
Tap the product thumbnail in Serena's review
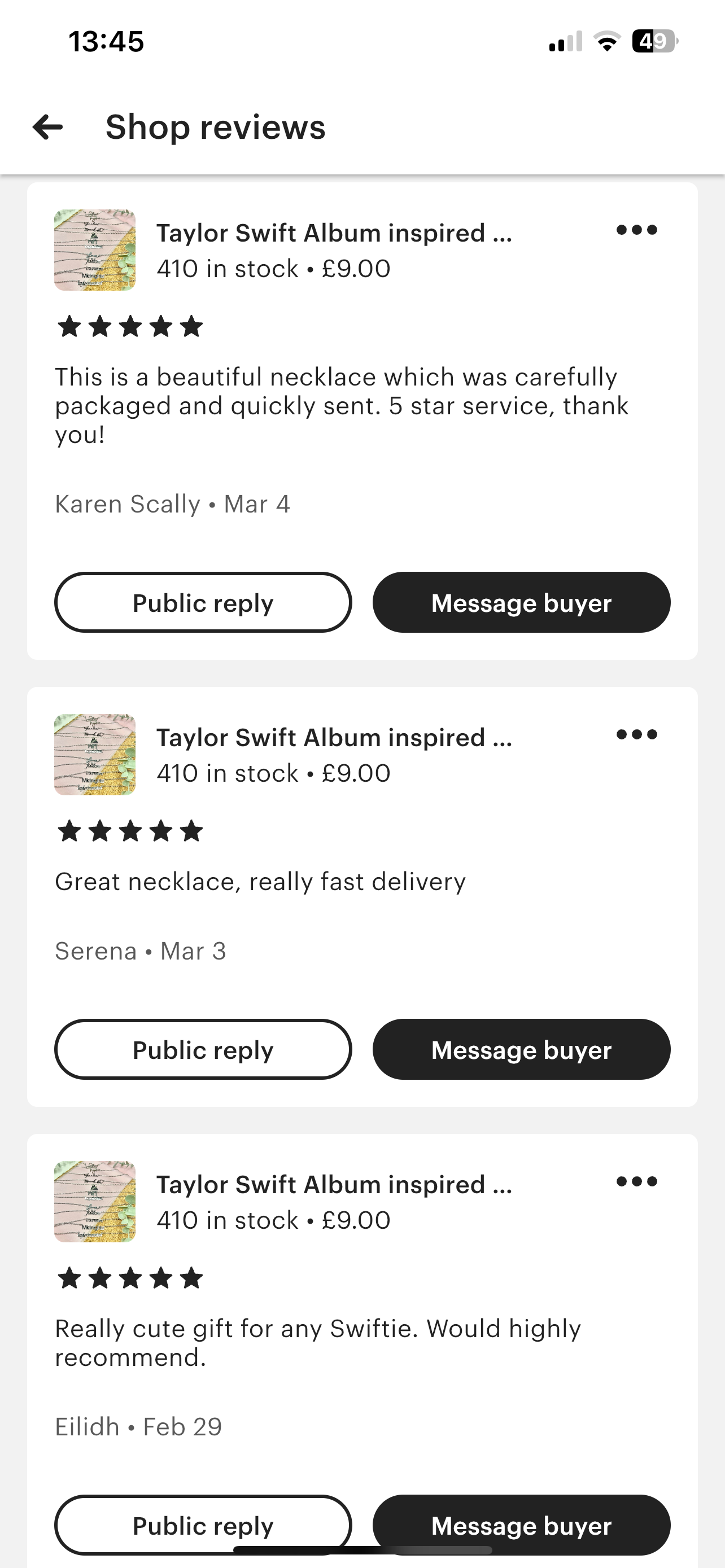click(95, 755)
